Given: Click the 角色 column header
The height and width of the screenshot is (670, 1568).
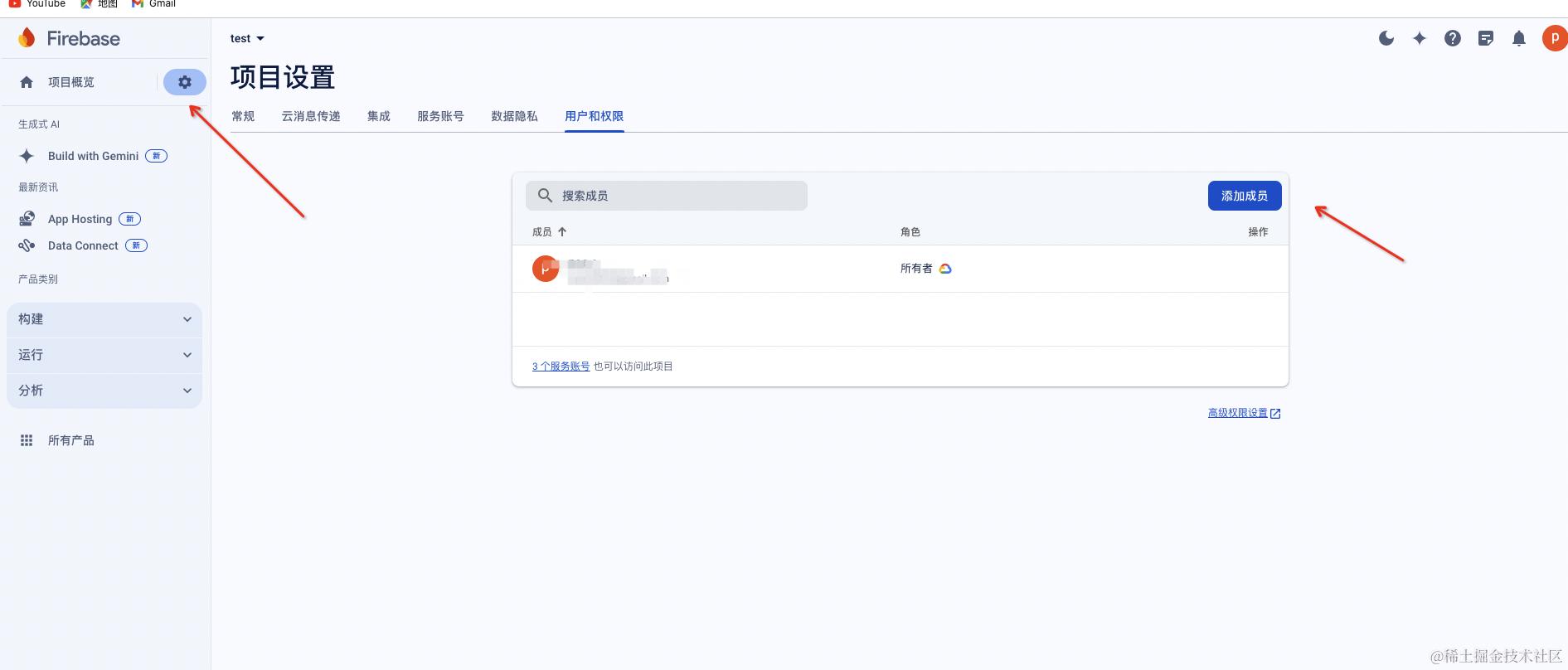Looking at the screenshot, I should (910, 232).
